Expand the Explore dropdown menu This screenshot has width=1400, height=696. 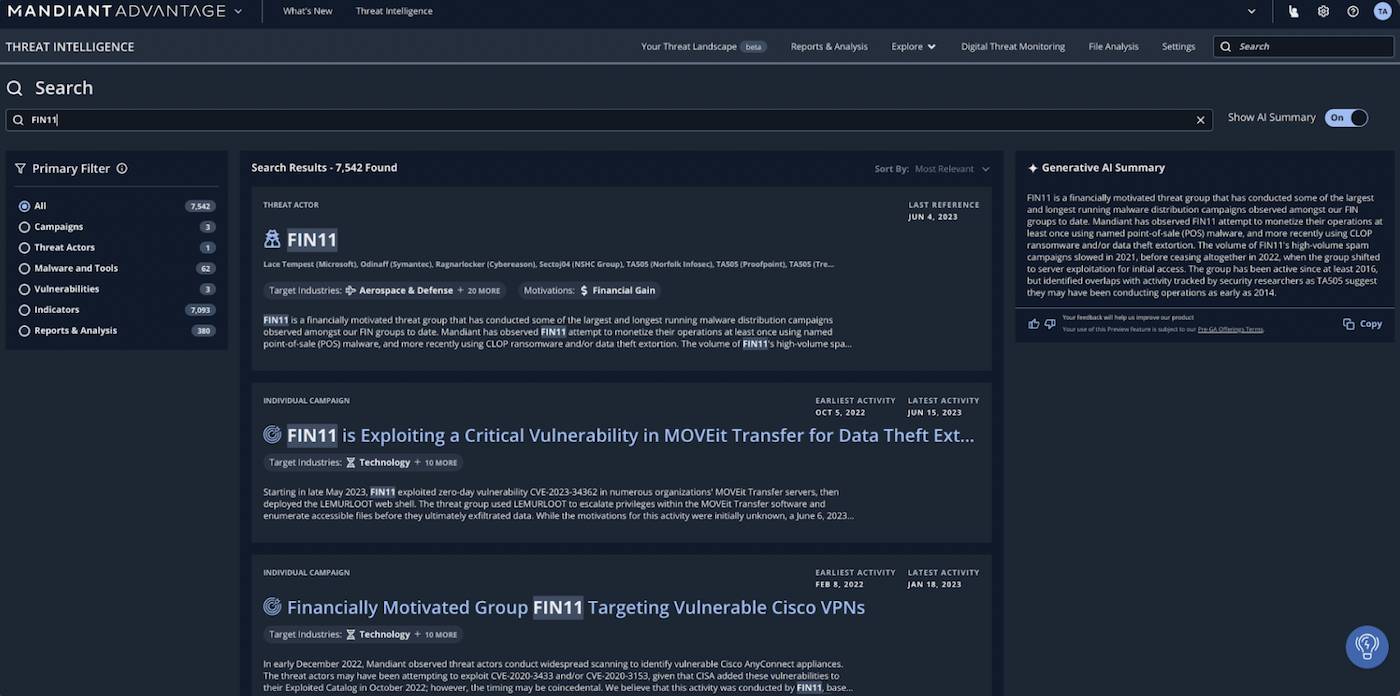tap(913, 47)
